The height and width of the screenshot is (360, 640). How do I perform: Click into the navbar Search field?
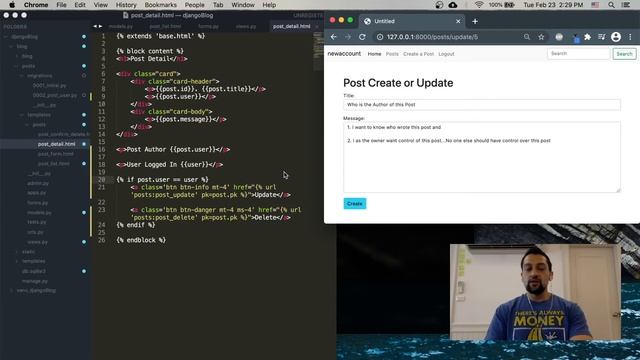pyautogui.click(x=578, y=53)
